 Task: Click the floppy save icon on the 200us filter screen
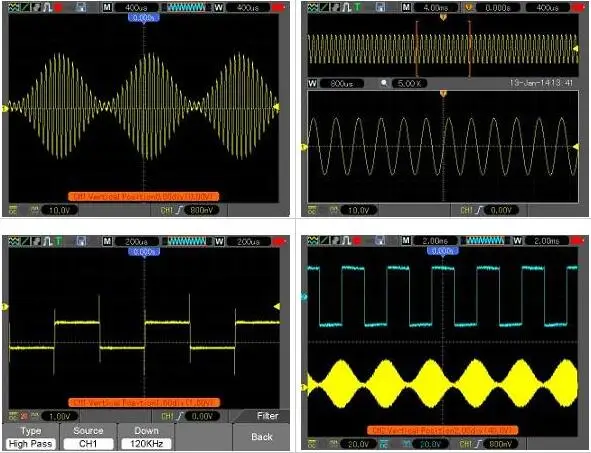click(x=81, y=241)
